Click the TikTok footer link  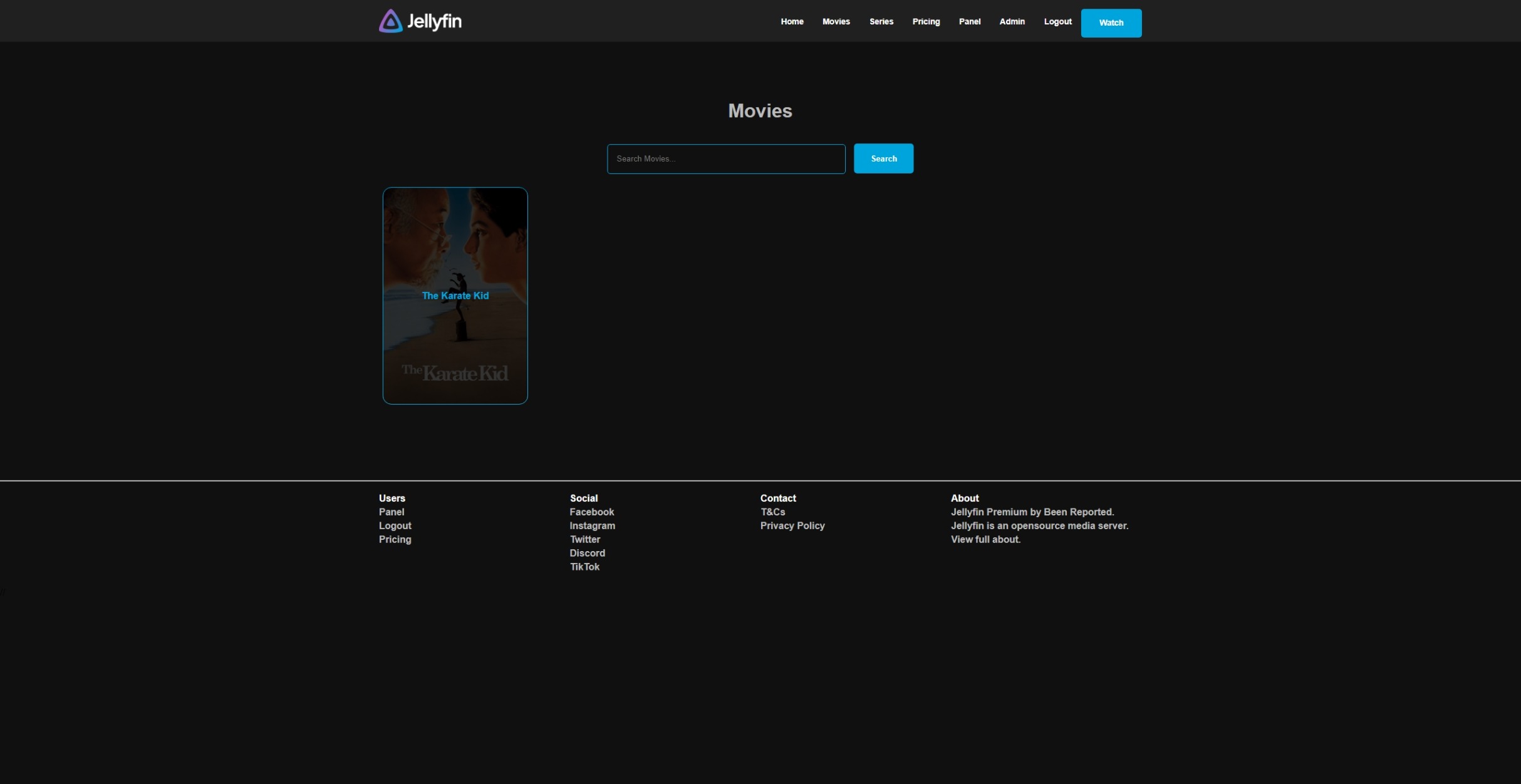point(584,567)
